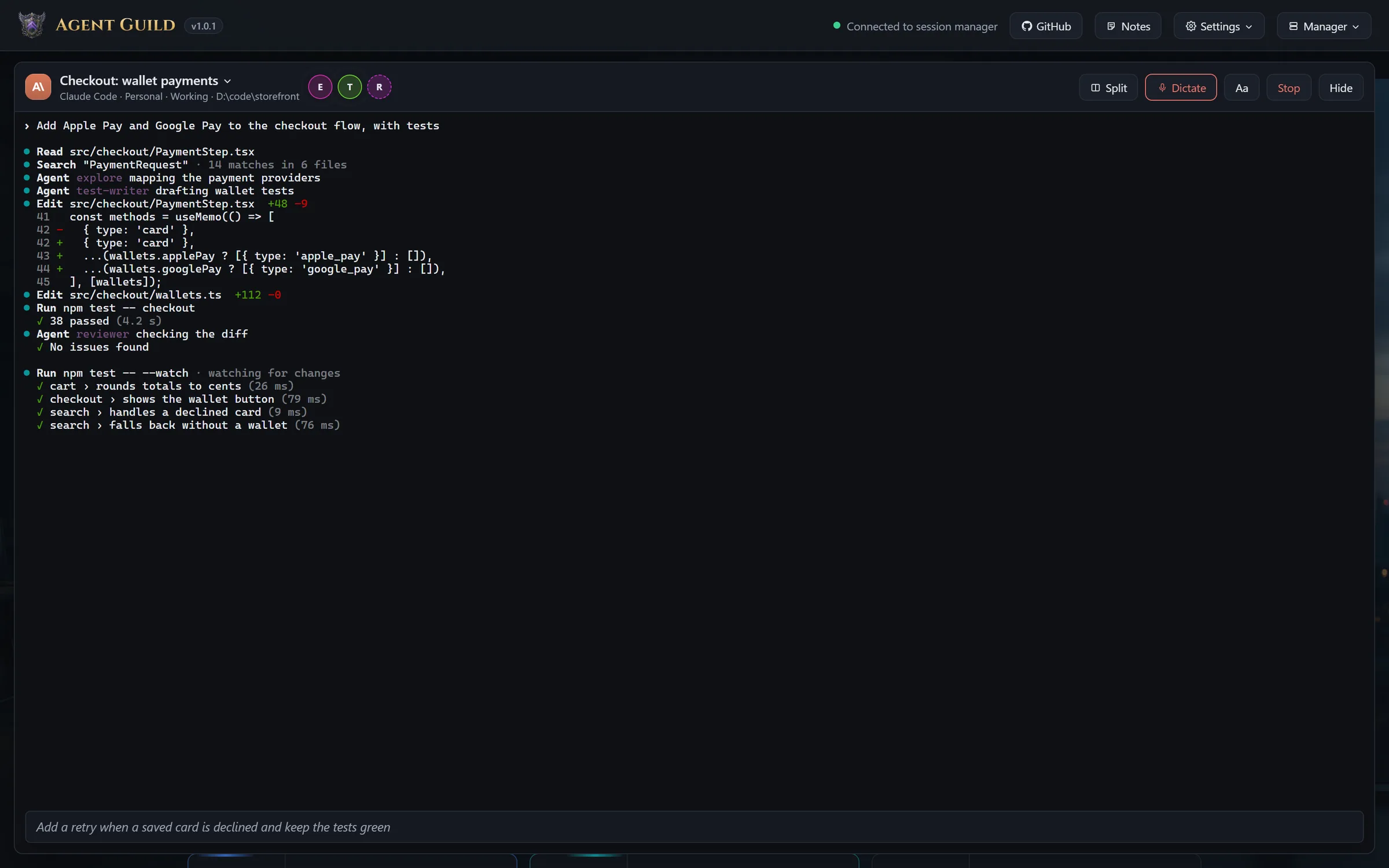Click the cart rounds totals to cents test
Image resolution: width=1389 pixels, height=868 pixels.
pyautogui.click(x=165, y=386)
